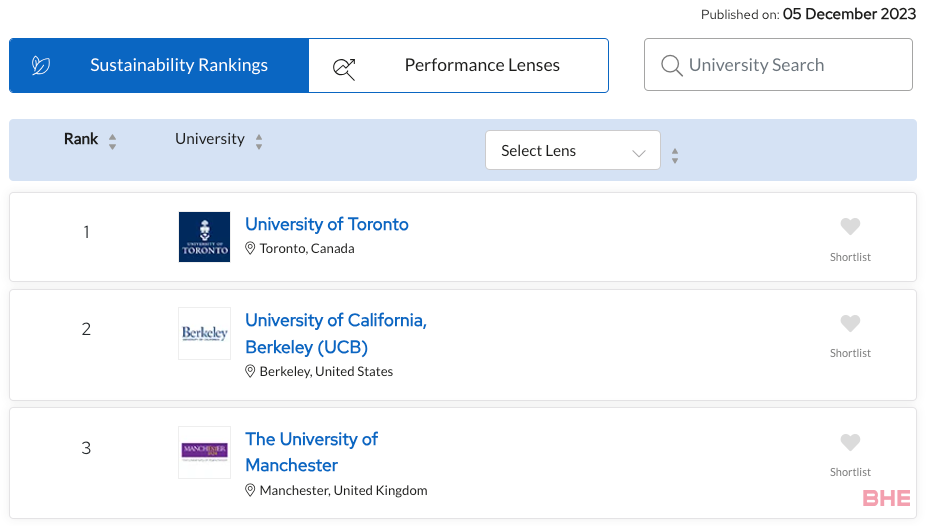Screen dimensions: 930x526
Task: Click the Shortlist label in the Berkeley row
Action: click(x=850, y=353)
